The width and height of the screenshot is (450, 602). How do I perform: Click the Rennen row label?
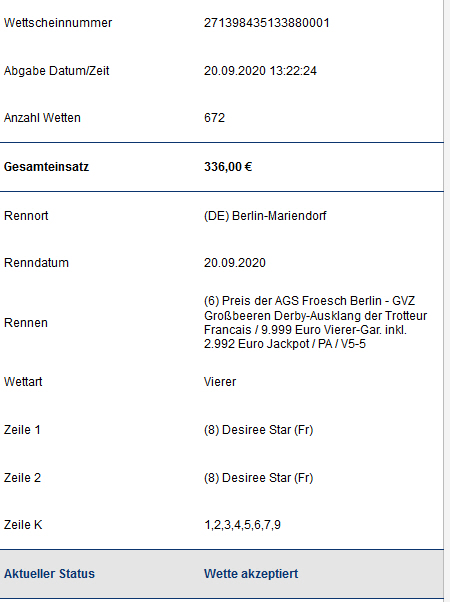[x=26, y=322]
